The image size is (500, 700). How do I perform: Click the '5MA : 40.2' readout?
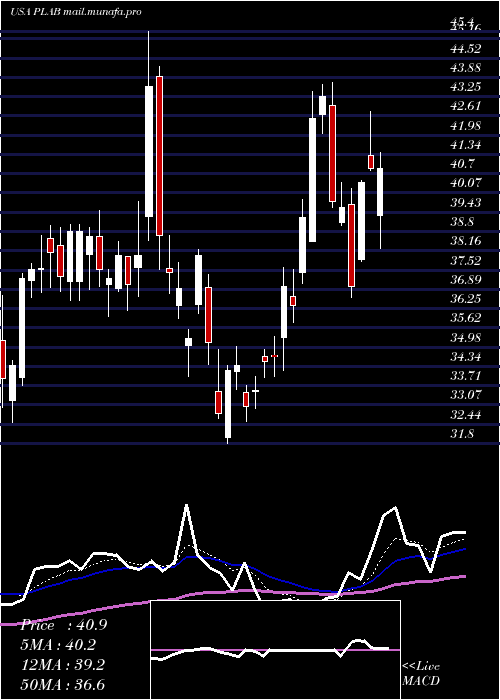(x=58, y=645)
